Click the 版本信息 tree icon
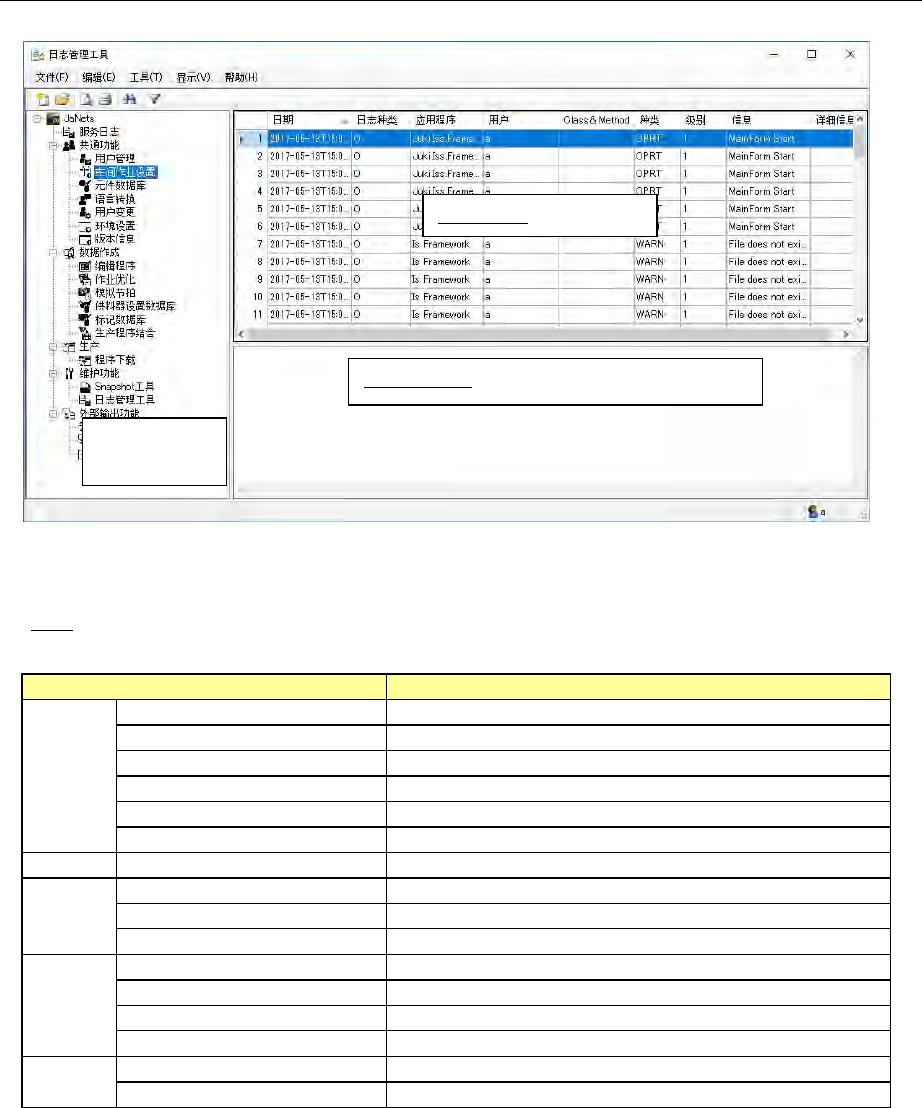Viewport: 922px width, 1108px height. 85,239
